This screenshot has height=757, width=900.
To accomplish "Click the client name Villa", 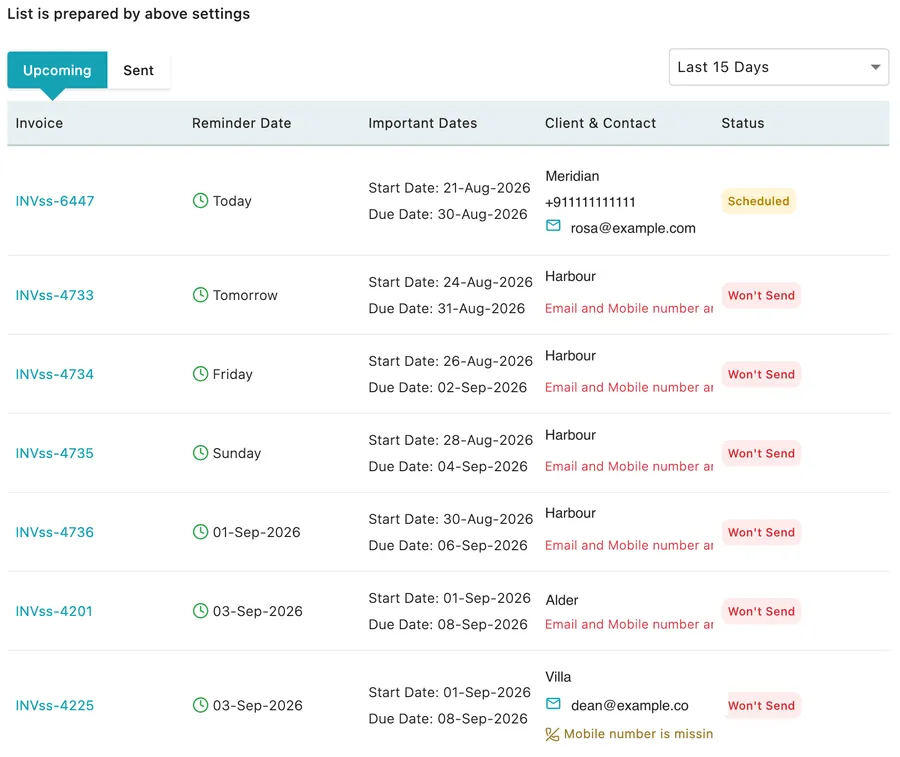I will point(558,677).
